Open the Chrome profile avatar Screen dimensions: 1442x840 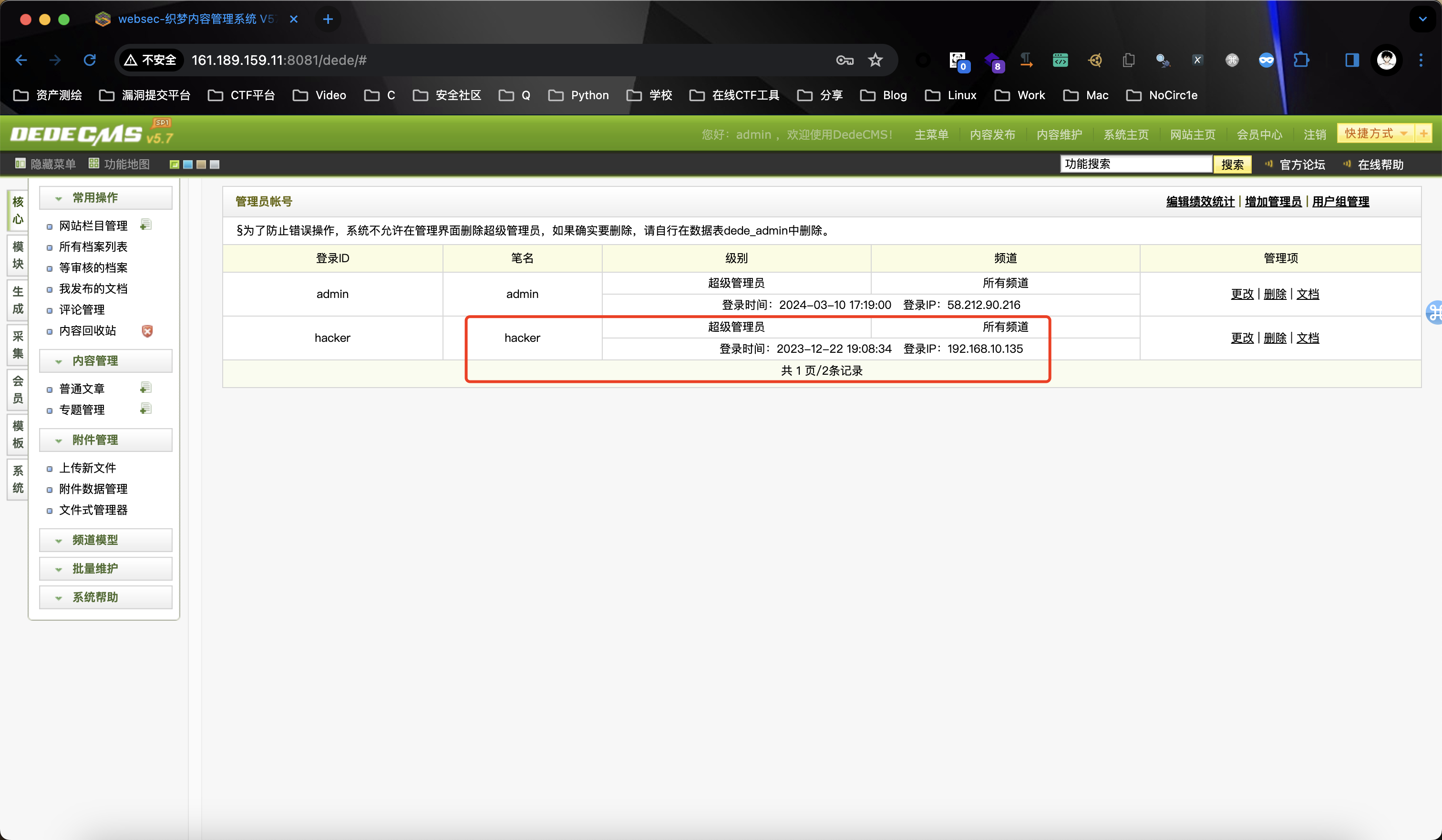1386,60
